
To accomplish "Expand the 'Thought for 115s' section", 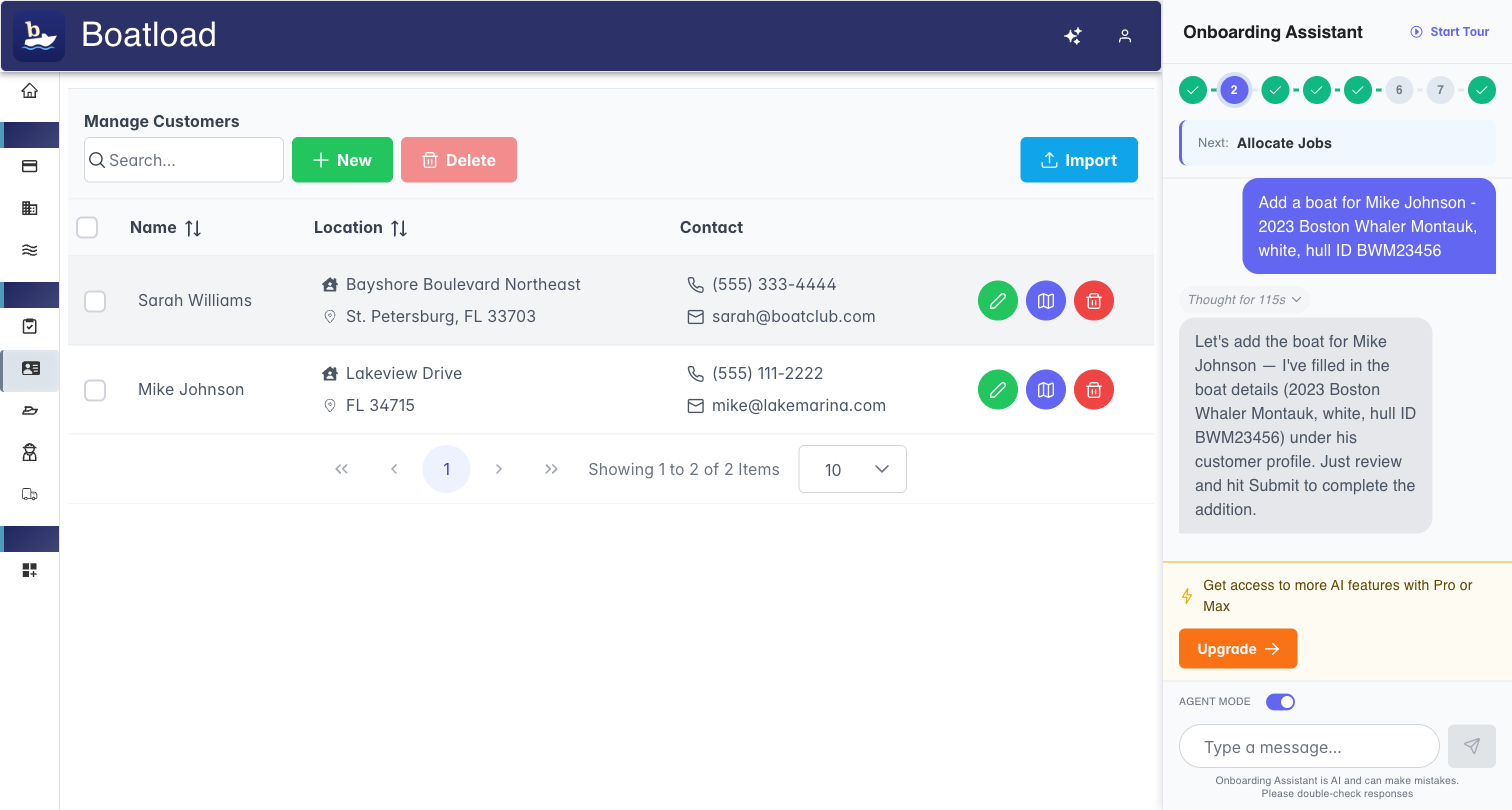I will (x=1244, y=299).
